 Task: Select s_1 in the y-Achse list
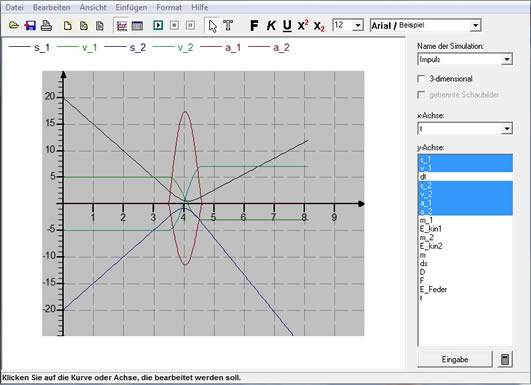pyautogui.click(x=465, y=159)
